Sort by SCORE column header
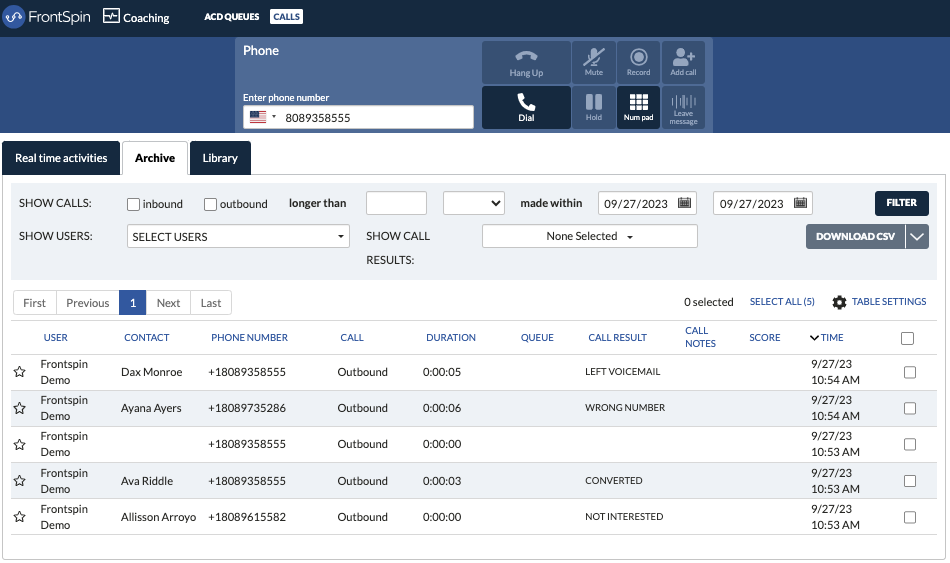 coord(765,338)
